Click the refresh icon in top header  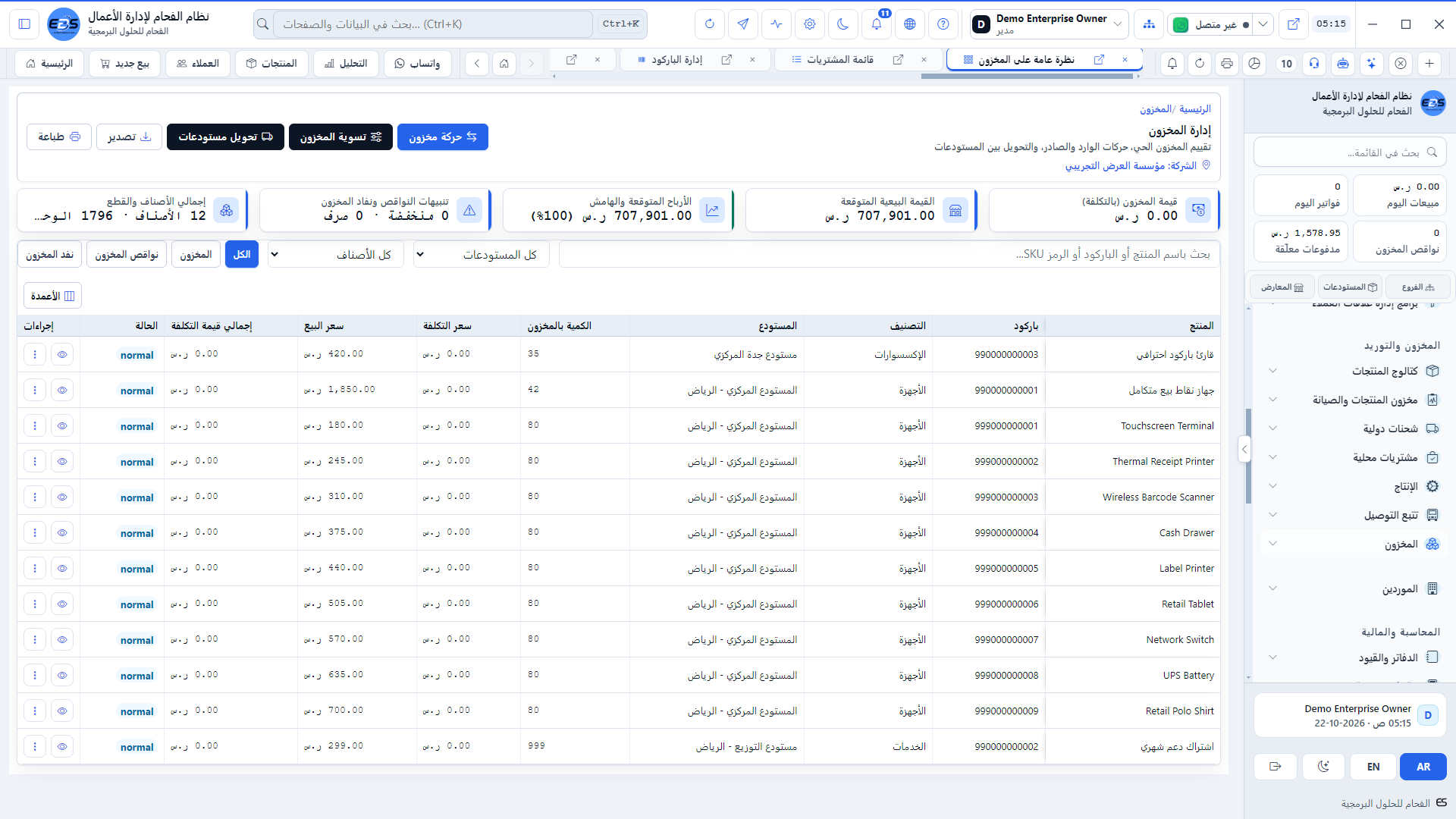(x=709, y=24)
